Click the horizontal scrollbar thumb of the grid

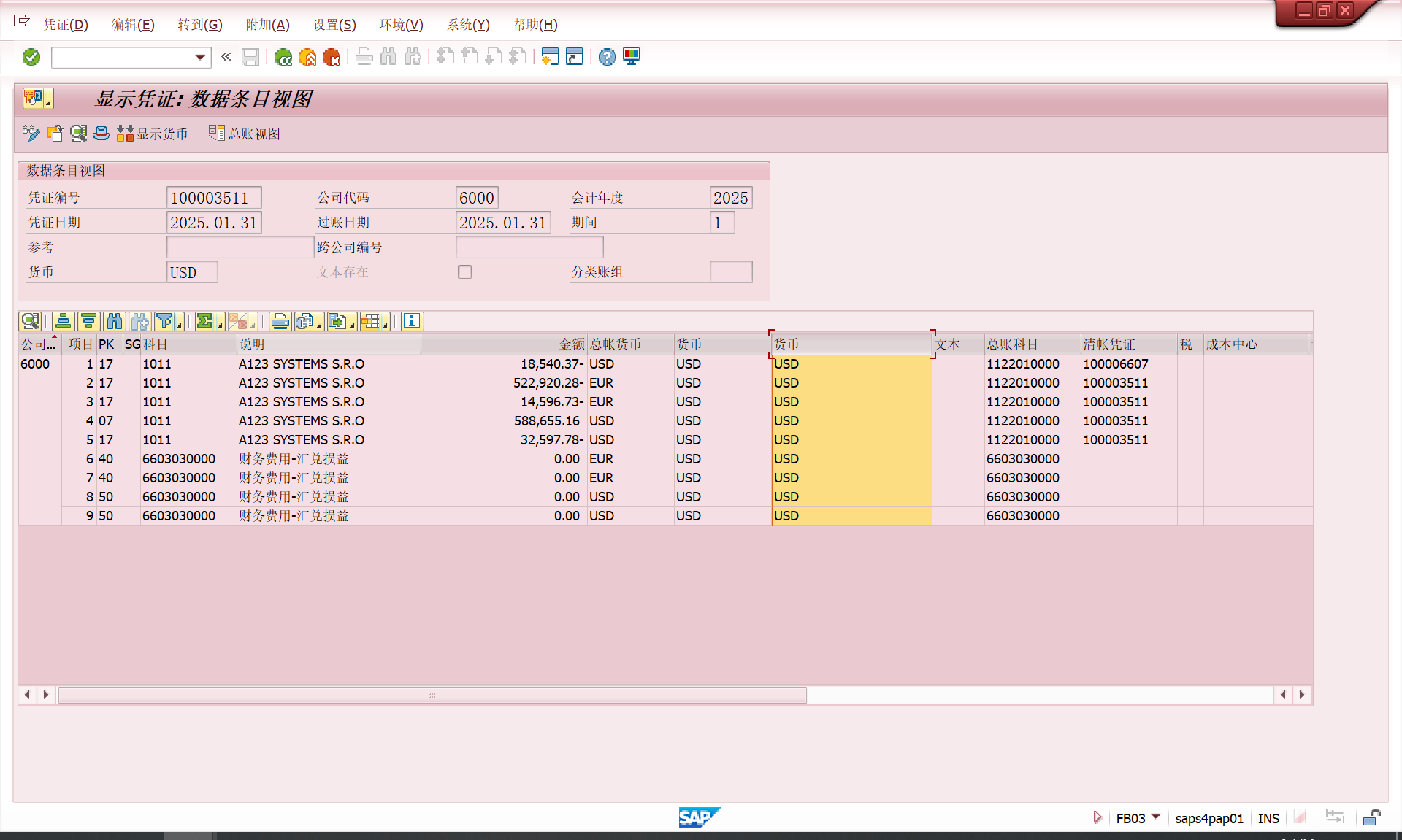coord(432,695)
